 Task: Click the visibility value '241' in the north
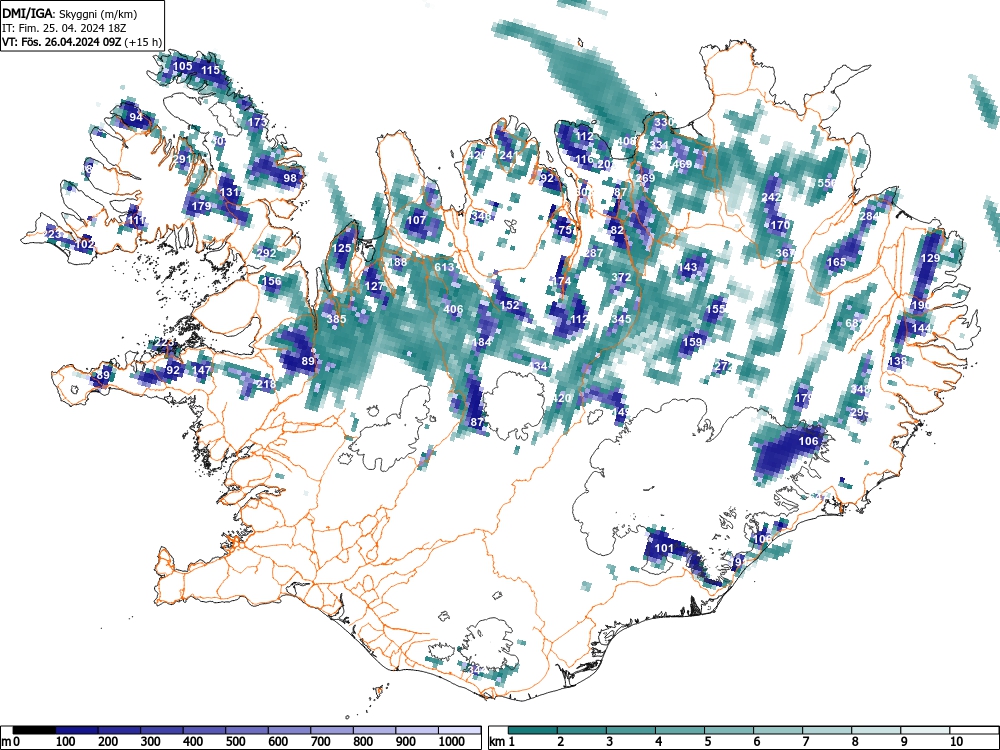(x=510, y=154)
